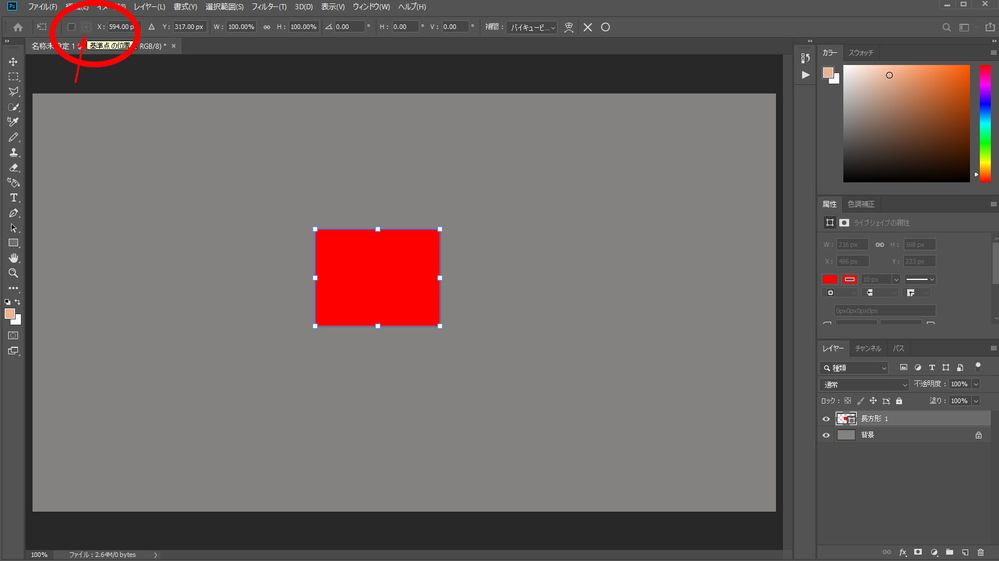Select the Pen tool

[13, 213]
